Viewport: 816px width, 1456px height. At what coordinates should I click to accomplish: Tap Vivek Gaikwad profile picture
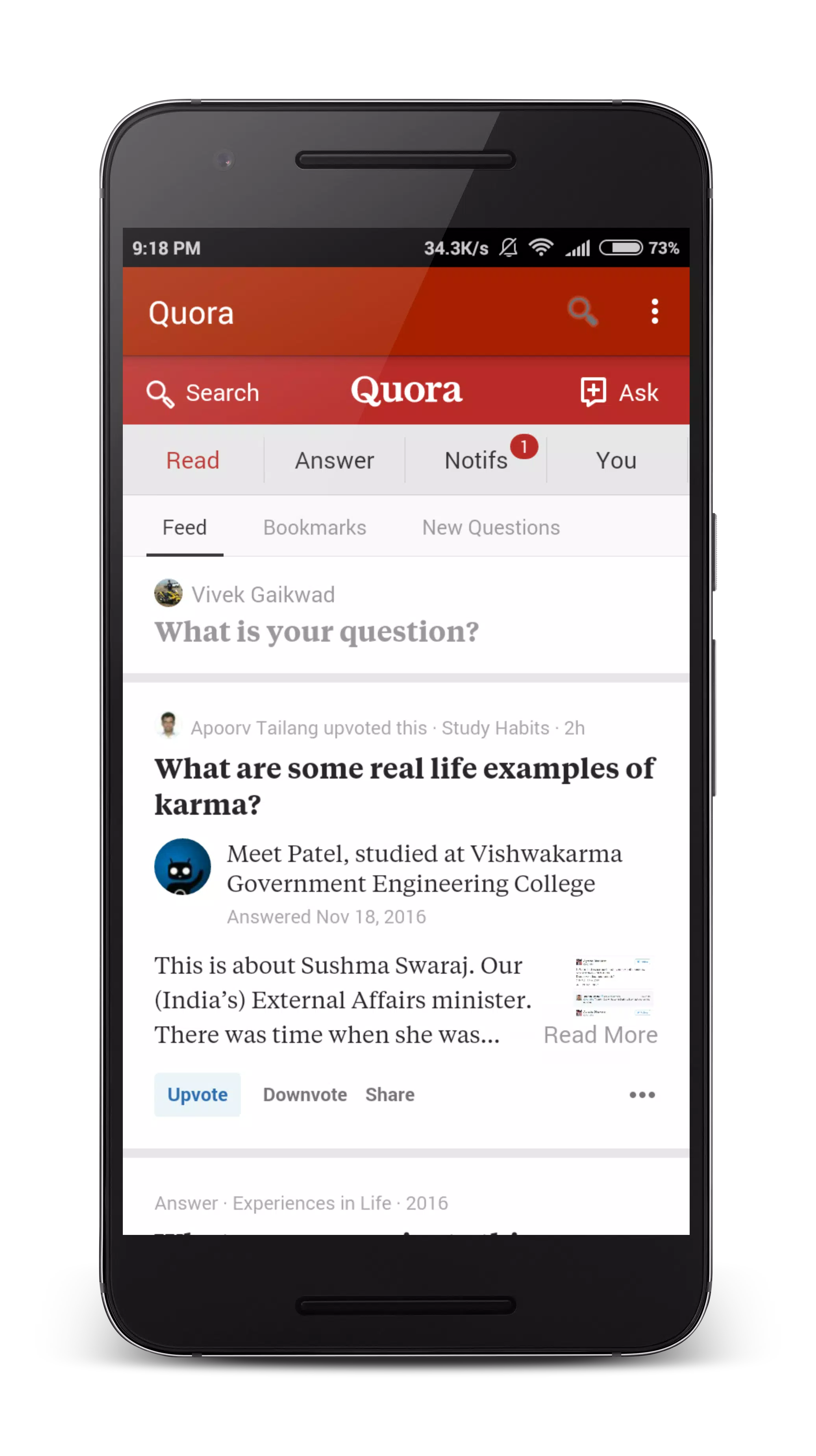[x=168, y=594]
